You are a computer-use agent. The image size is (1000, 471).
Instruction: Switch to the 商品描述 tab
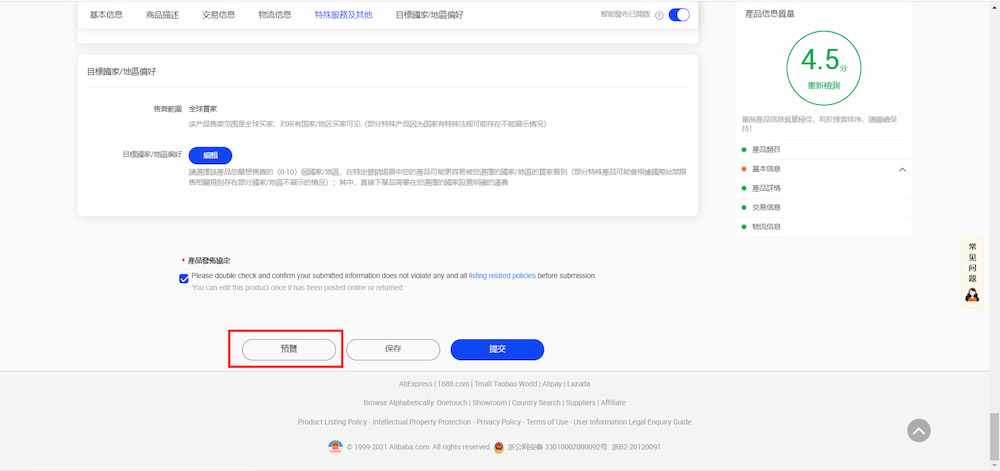pos(163,15)
